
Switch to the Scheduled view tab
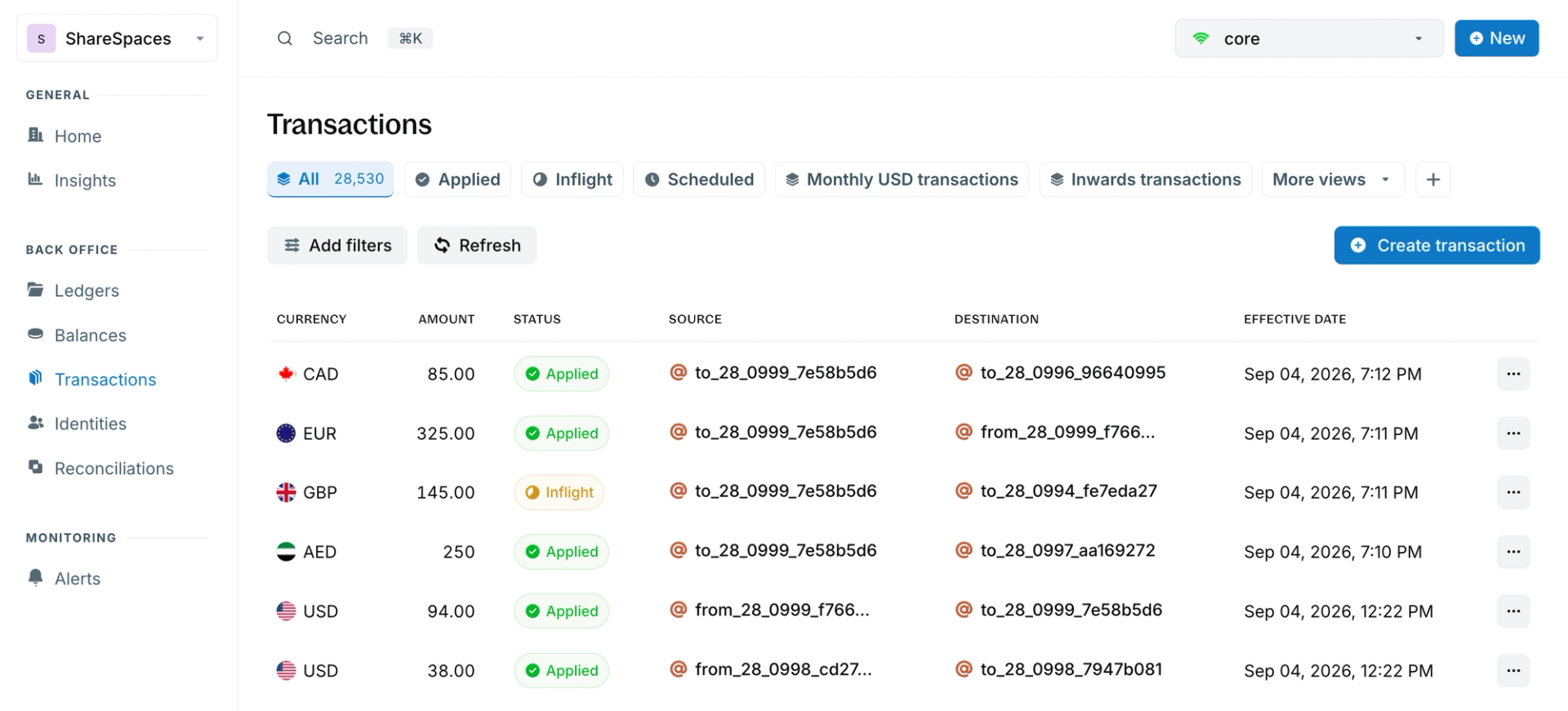(699, 180)
